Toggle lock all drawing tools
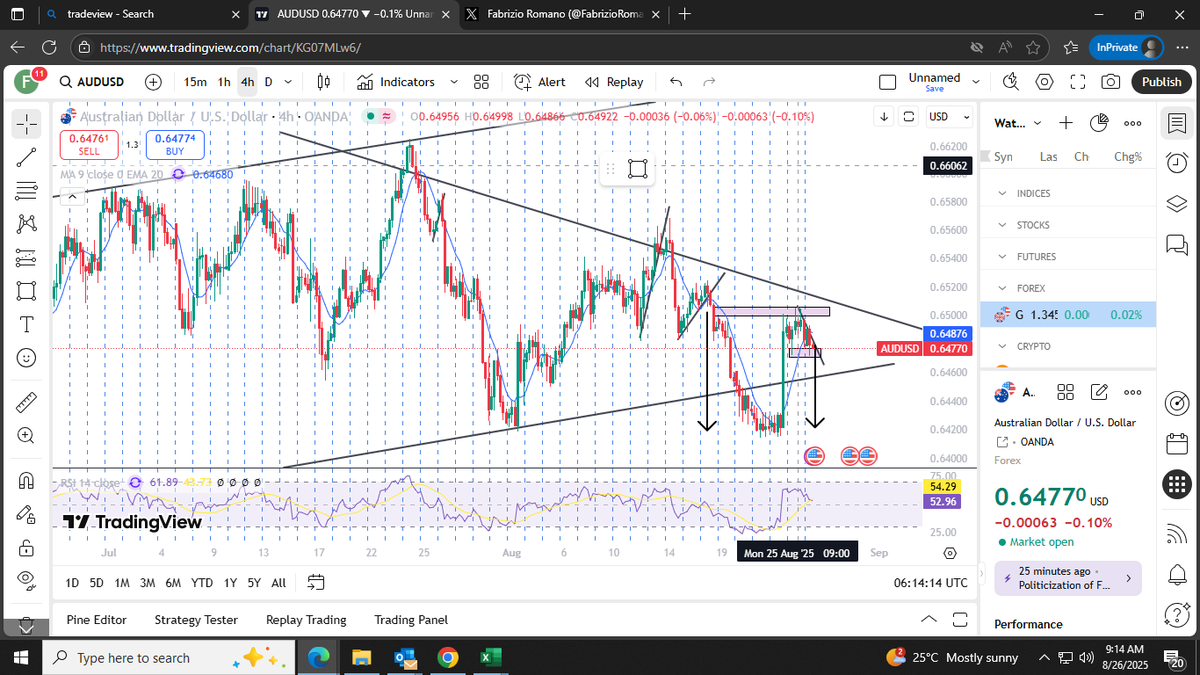The width and height of the screenshot is (1200, 675). click(27, 547)
